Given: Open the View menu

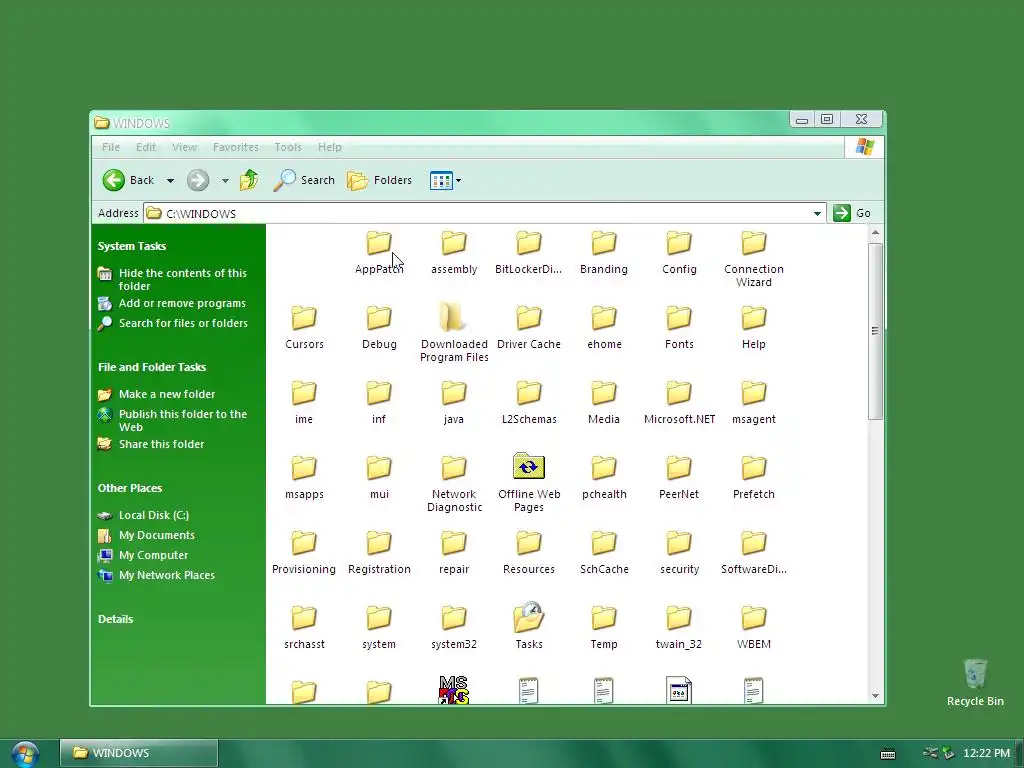Looking at the screenshot, I should coord(184,147).
